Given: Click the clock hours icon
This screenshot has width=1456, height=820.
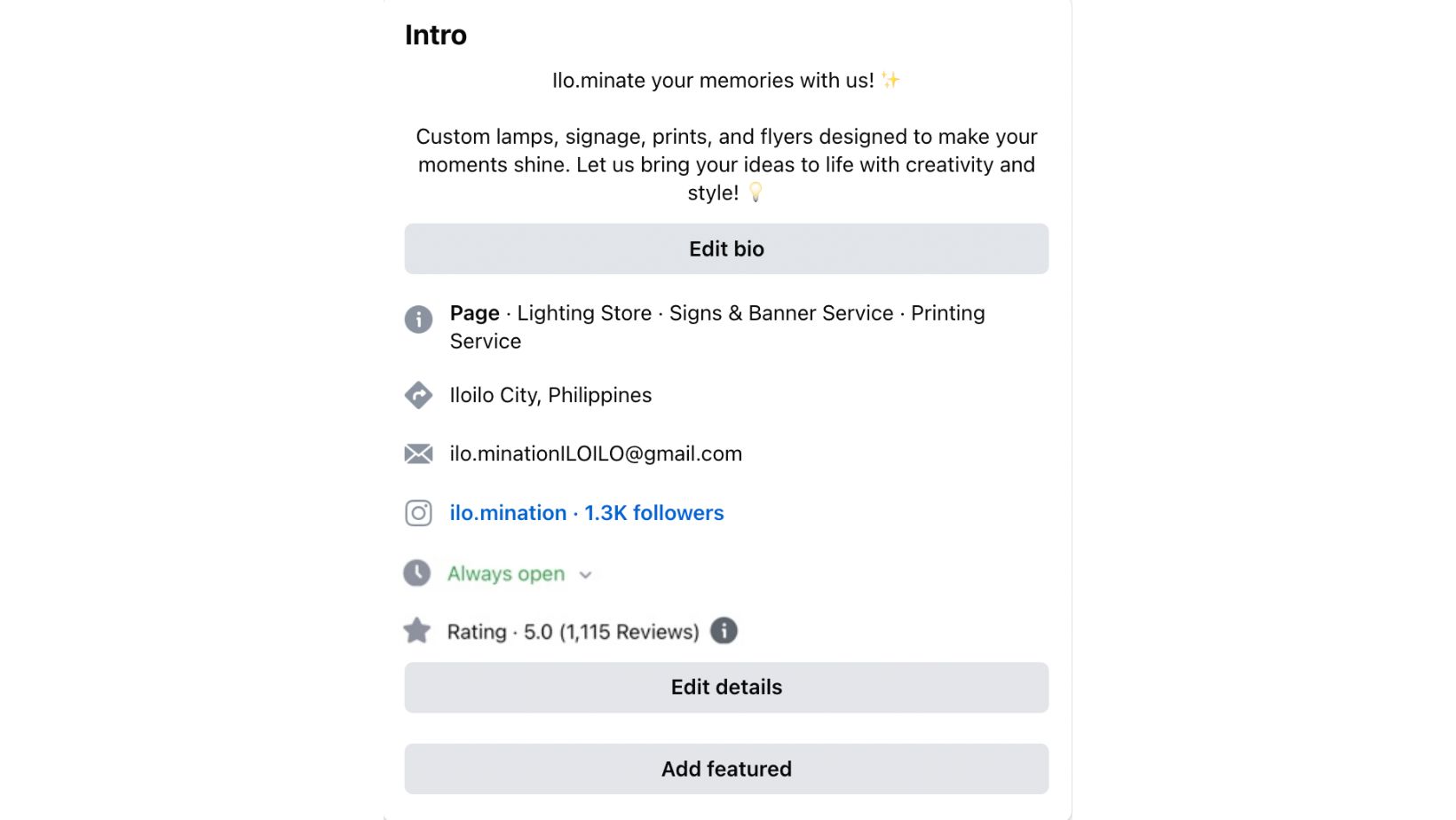Looking at the screenshot, I should (x=417, y=573).
